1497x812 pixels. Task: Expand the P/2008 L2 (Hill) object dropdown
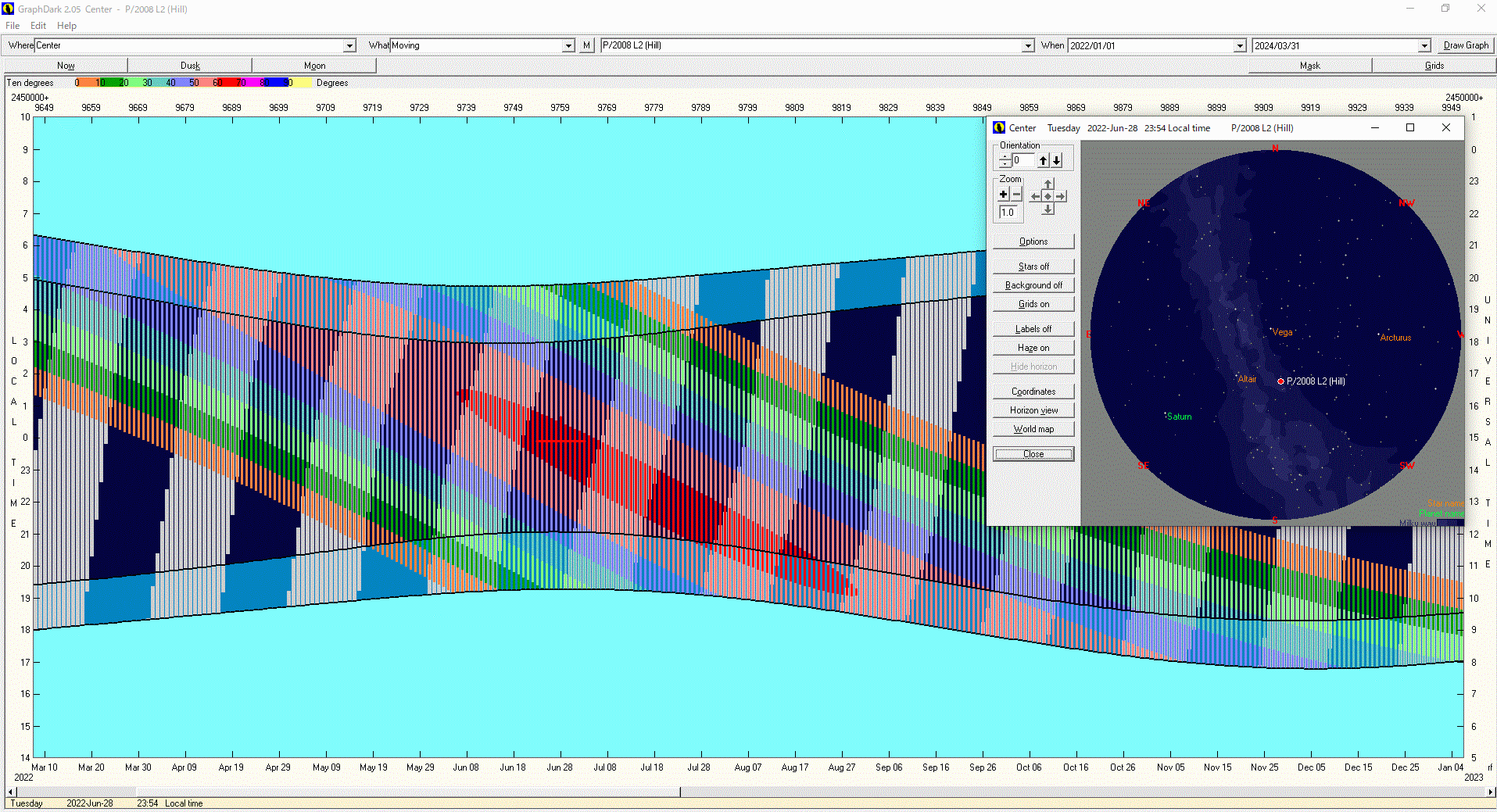pos(1028,46)
